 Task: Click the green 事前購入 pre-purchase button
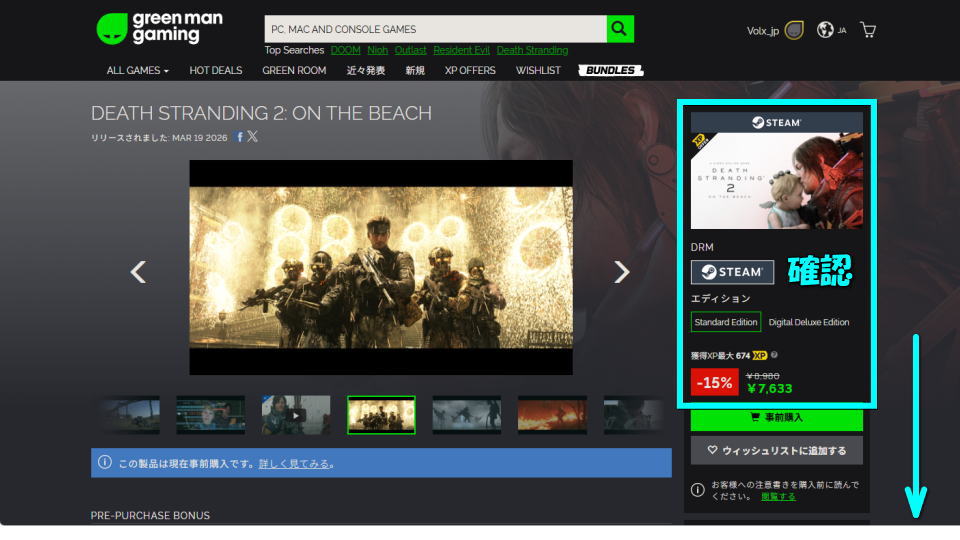tap(776, 418)
